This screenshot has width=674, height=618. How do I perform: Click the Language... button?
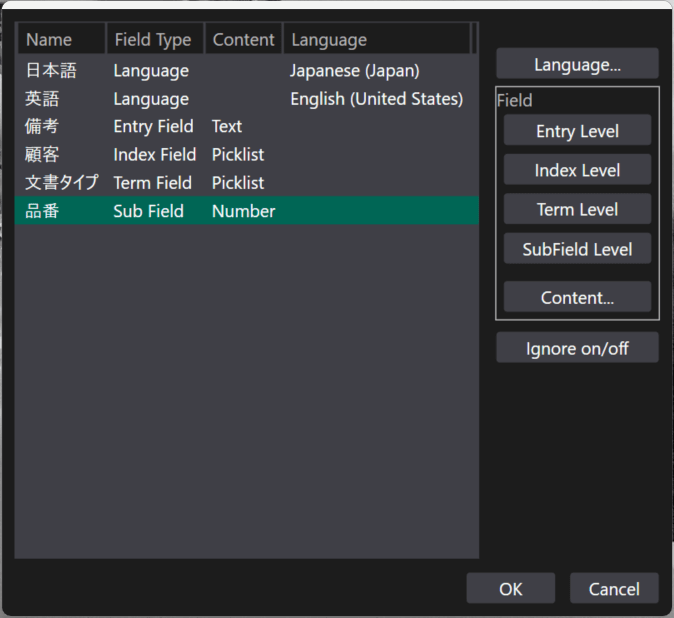577,64
